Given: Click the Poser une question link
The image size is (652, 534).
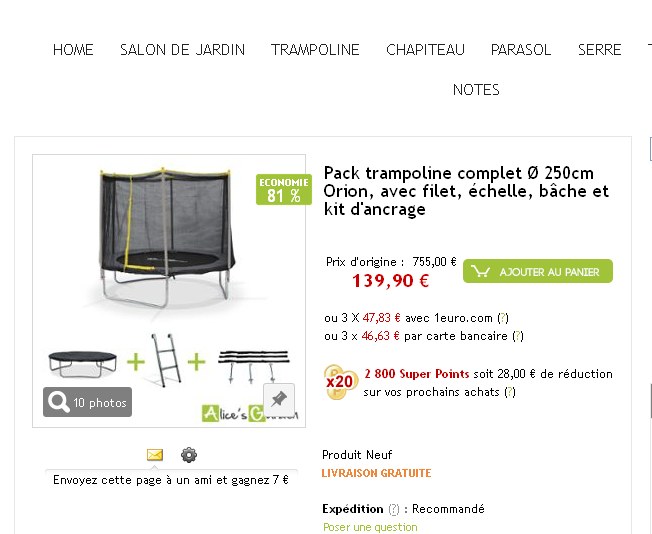Looking at the screenshot, I should [370, 527].
